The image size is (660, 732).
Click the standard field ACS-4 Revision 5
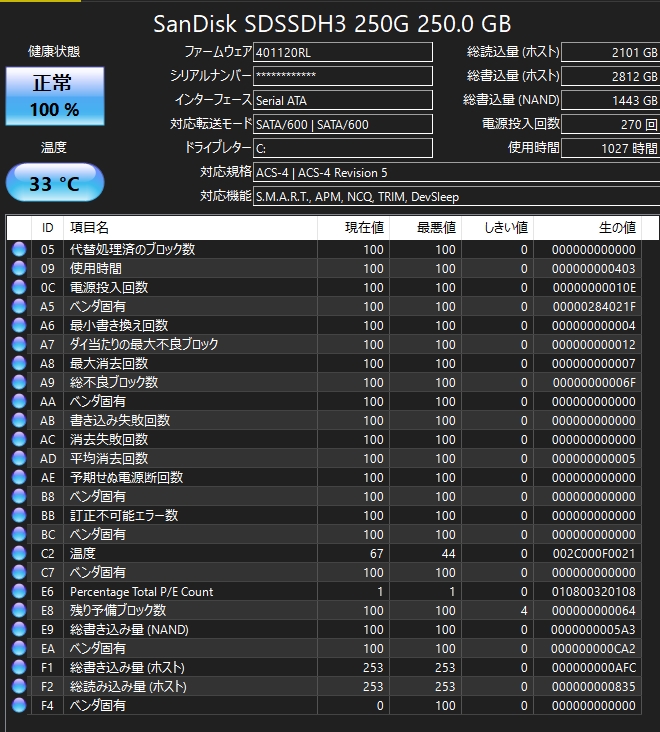click(x=456, y=172)
